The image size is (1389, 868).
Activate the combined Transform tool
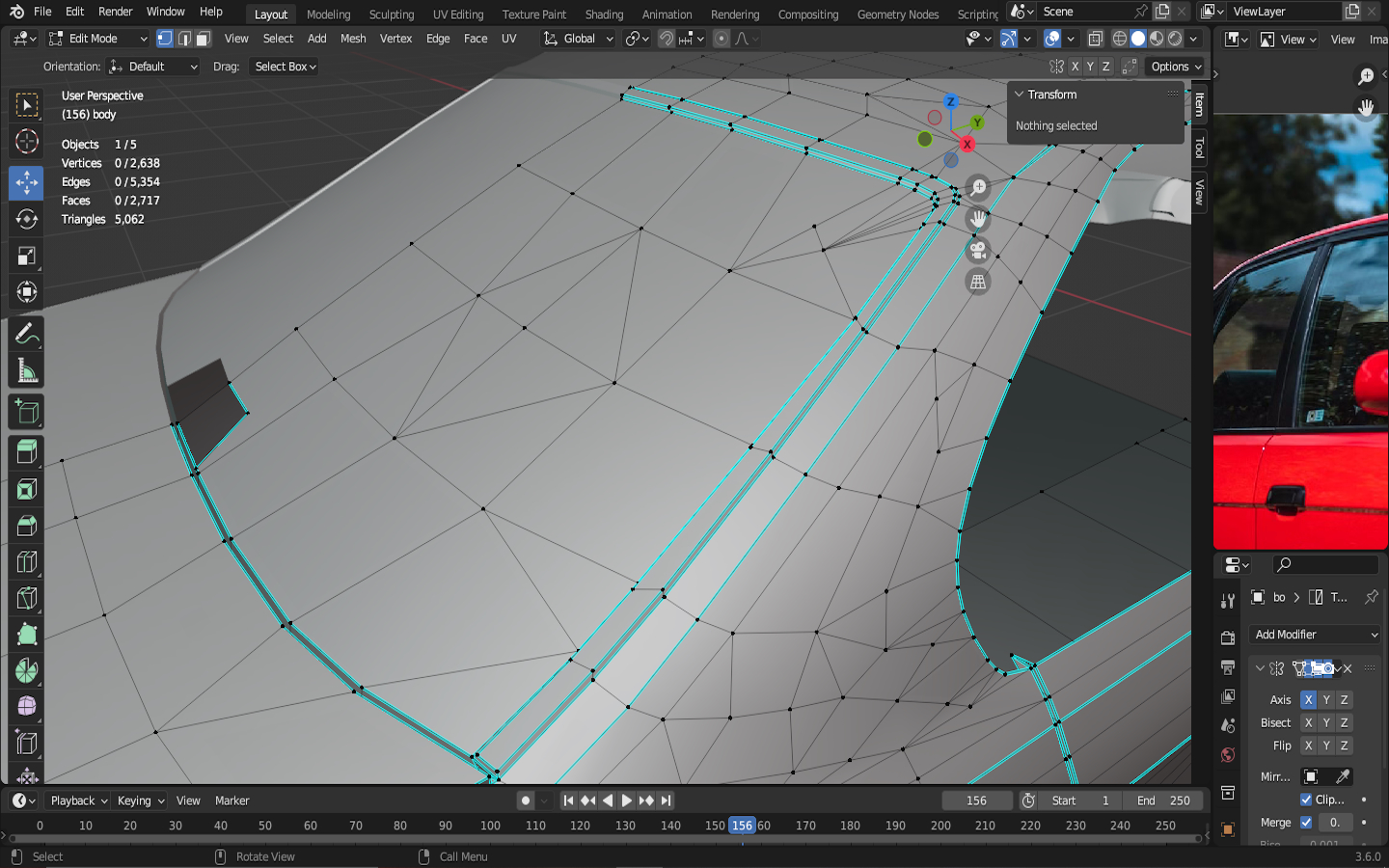(x=27, y=291)
